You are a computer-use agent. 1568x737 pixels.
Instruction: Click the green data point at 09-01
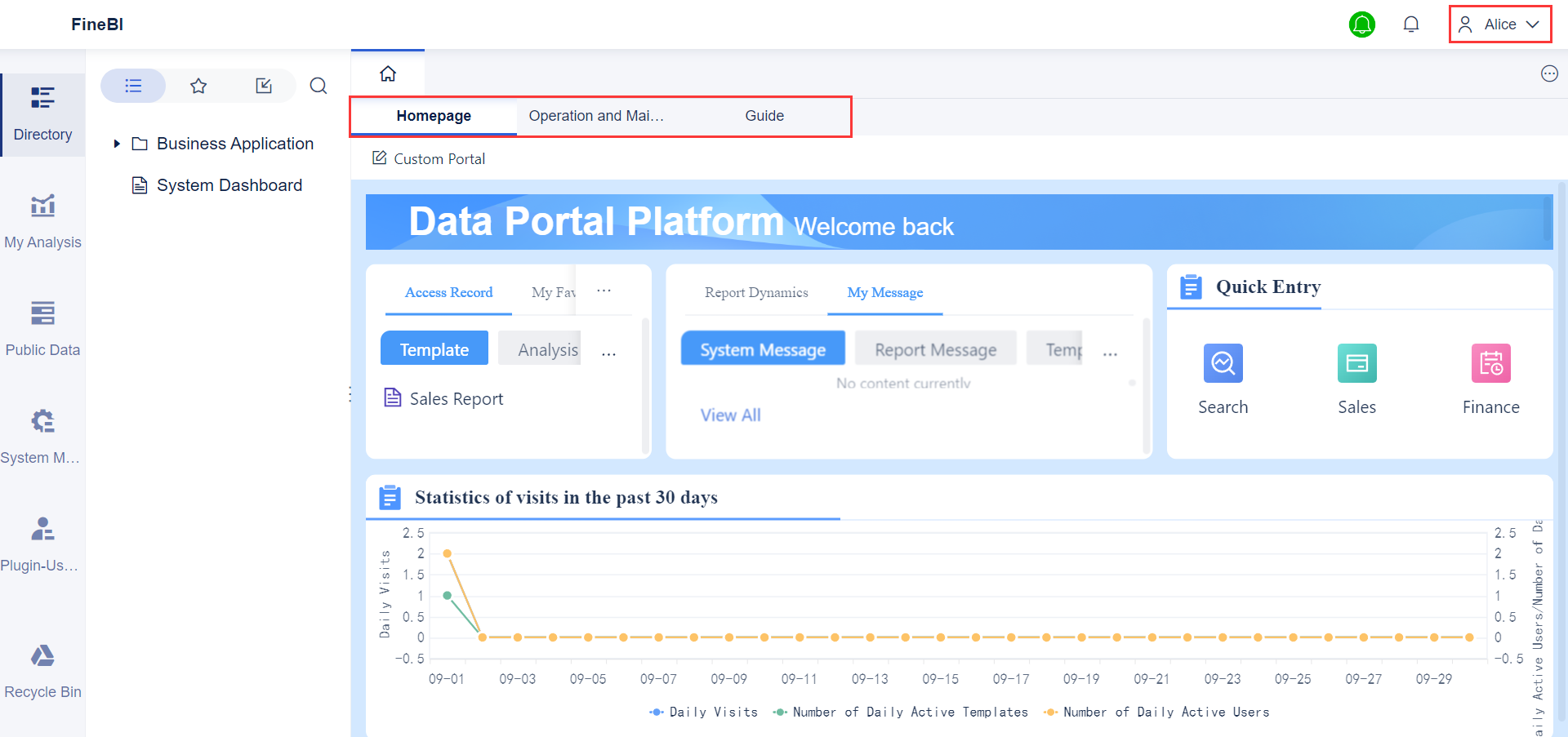click(447, 596)
